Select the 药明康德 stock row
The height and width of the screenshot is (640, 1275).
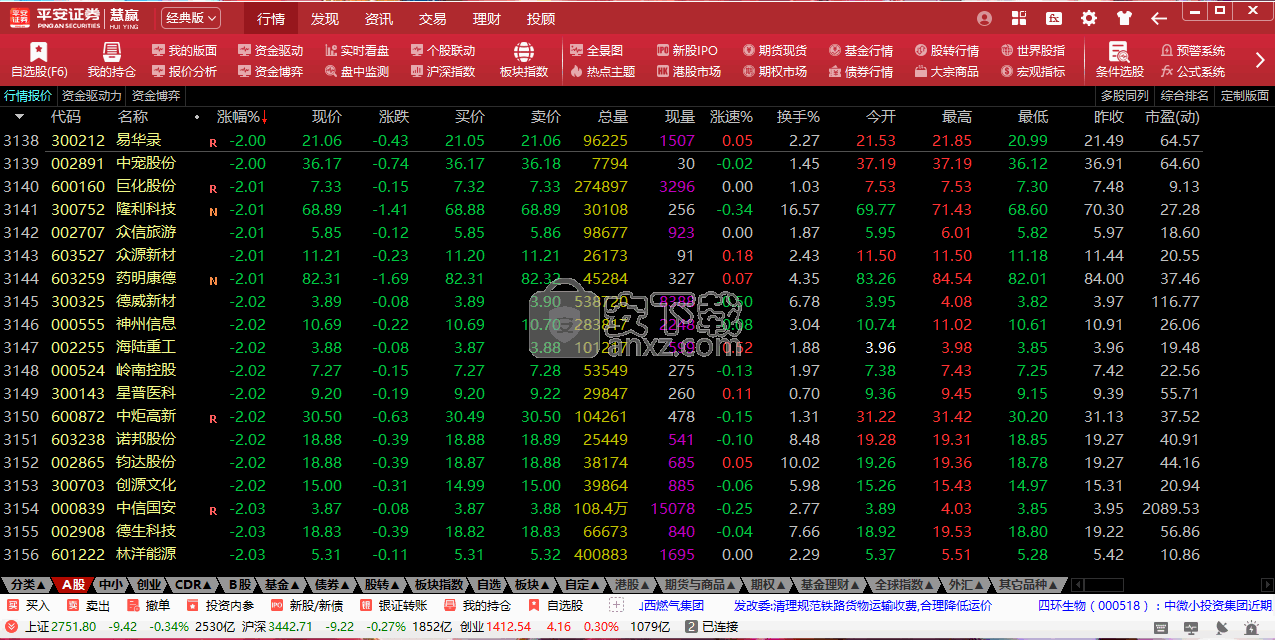[601, 279]
